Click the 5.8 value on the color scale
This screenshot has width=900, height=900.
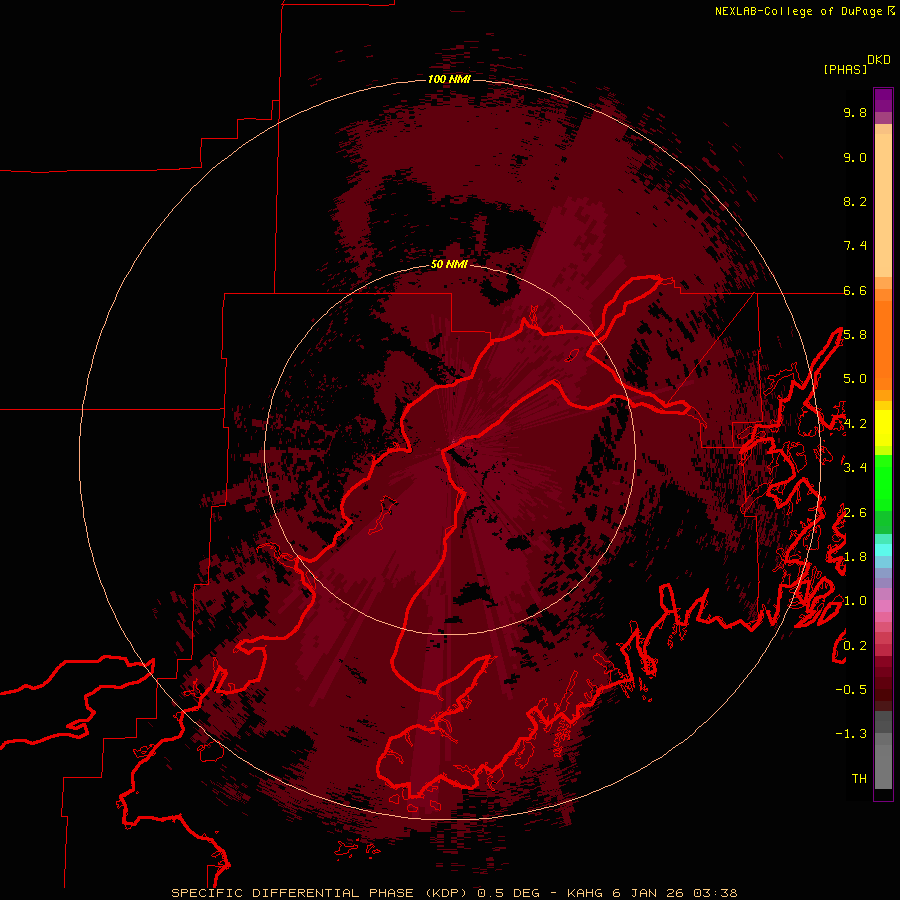coord(855,335)
